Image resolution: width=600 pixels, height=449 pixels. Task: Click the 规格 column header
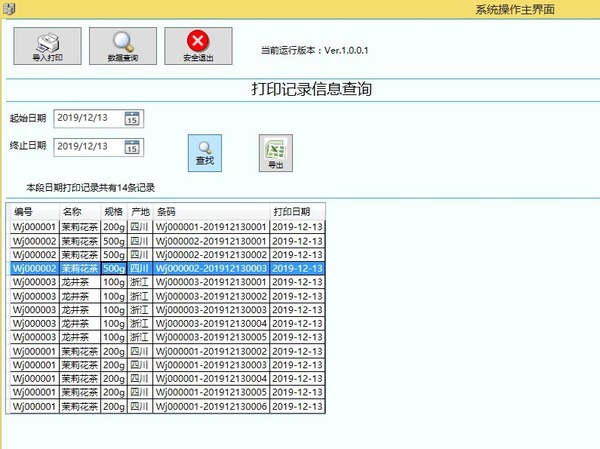point(114,212)
